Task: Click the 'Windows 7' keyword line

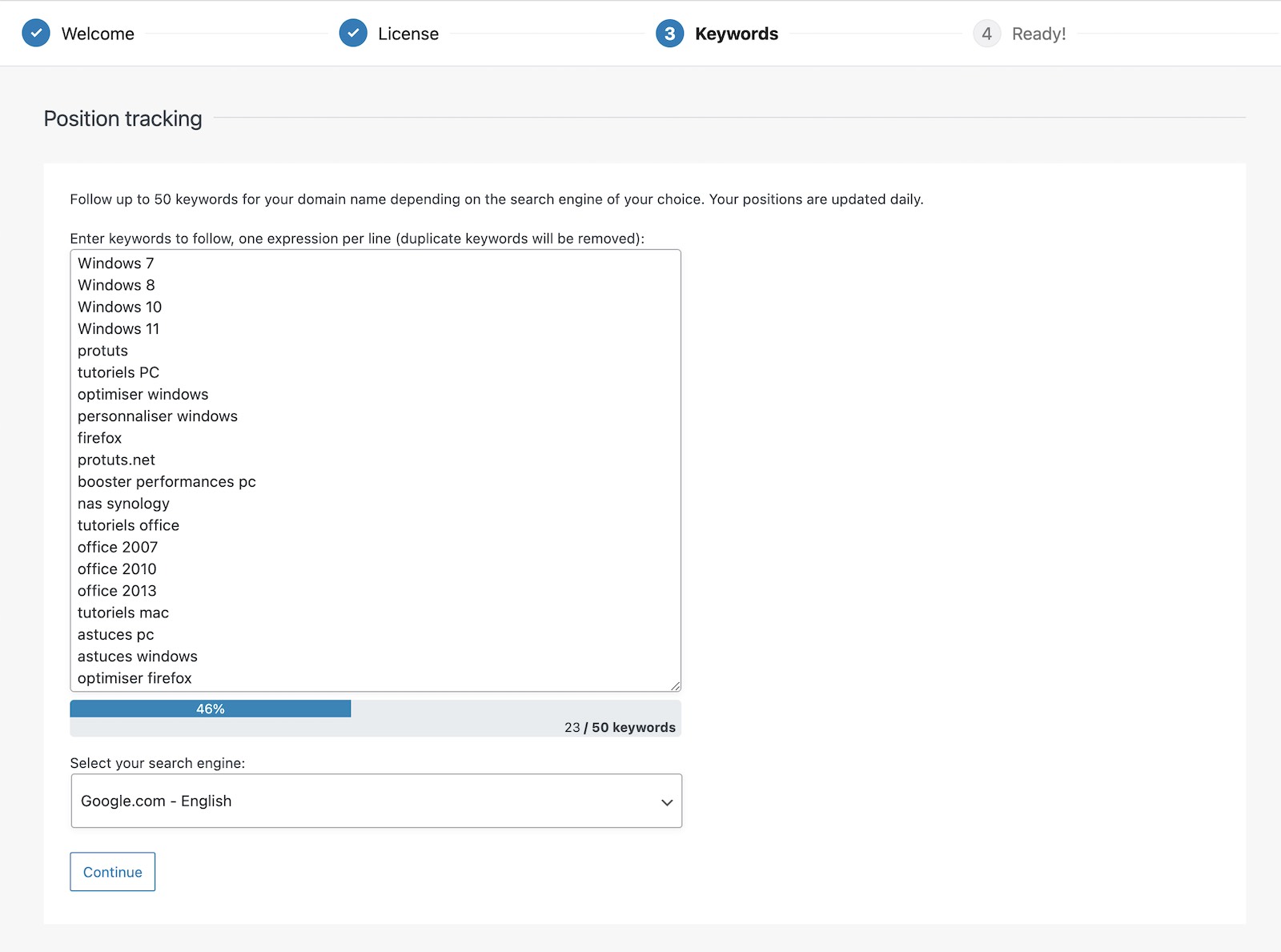Action: [x=116, y=263]
